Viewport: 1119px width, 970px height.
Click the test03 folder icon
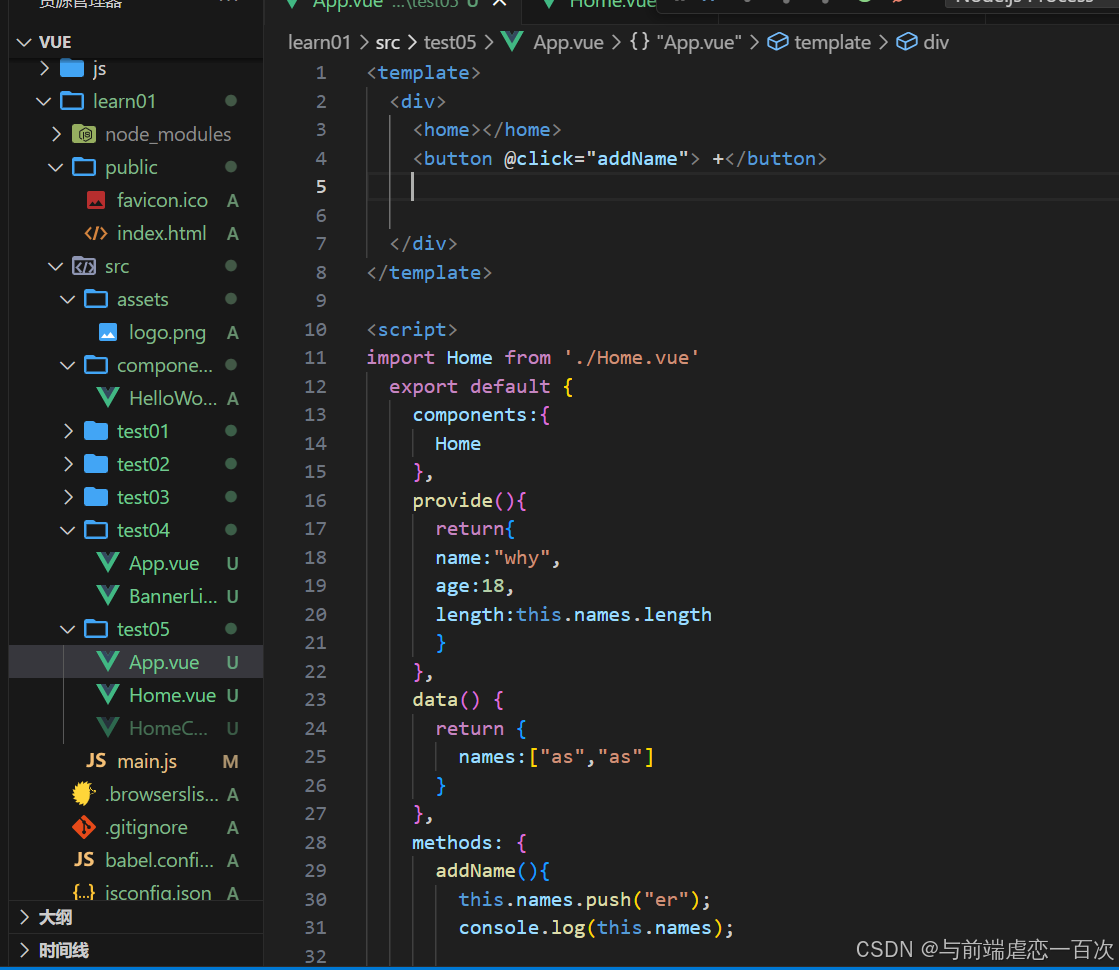96,497
